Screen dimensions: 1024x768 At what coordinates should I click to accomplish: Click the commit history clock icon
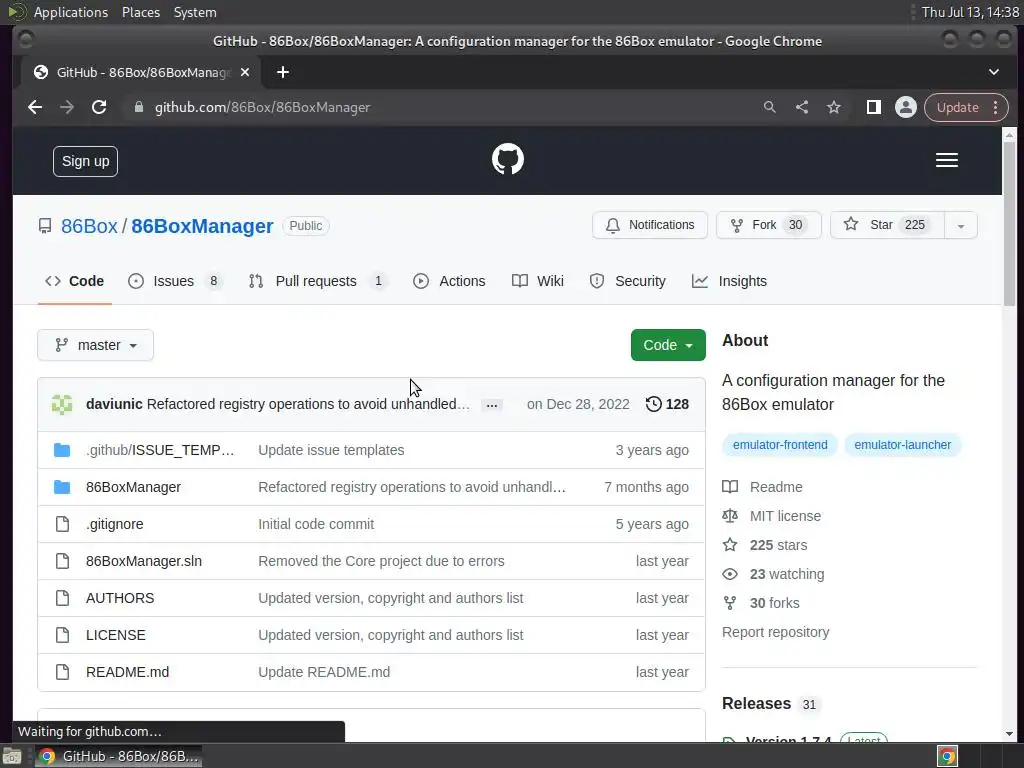coord(653,404)
